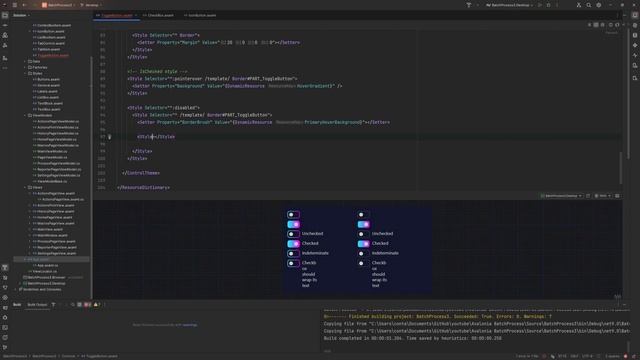Viewport: 640px width, 360px height.
Task: Open run configuration BatchProcess3.Desktop dropdown
Action: click(509, 5)
